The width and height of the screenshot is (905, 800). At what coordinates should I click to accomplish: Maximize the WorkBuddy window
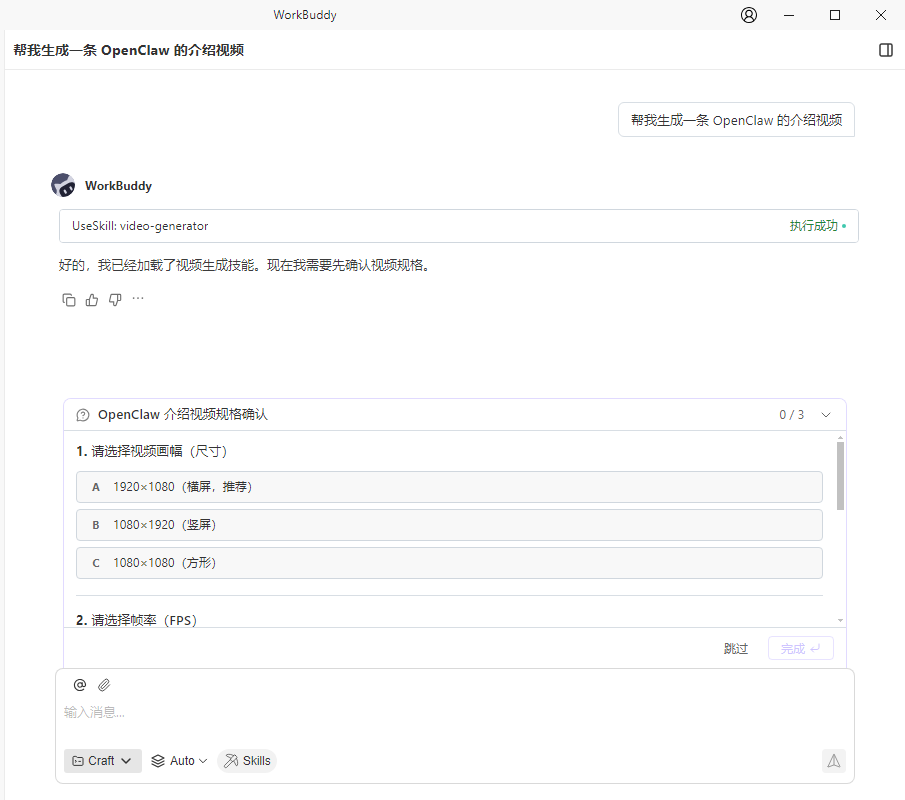[x=835, y=15]
